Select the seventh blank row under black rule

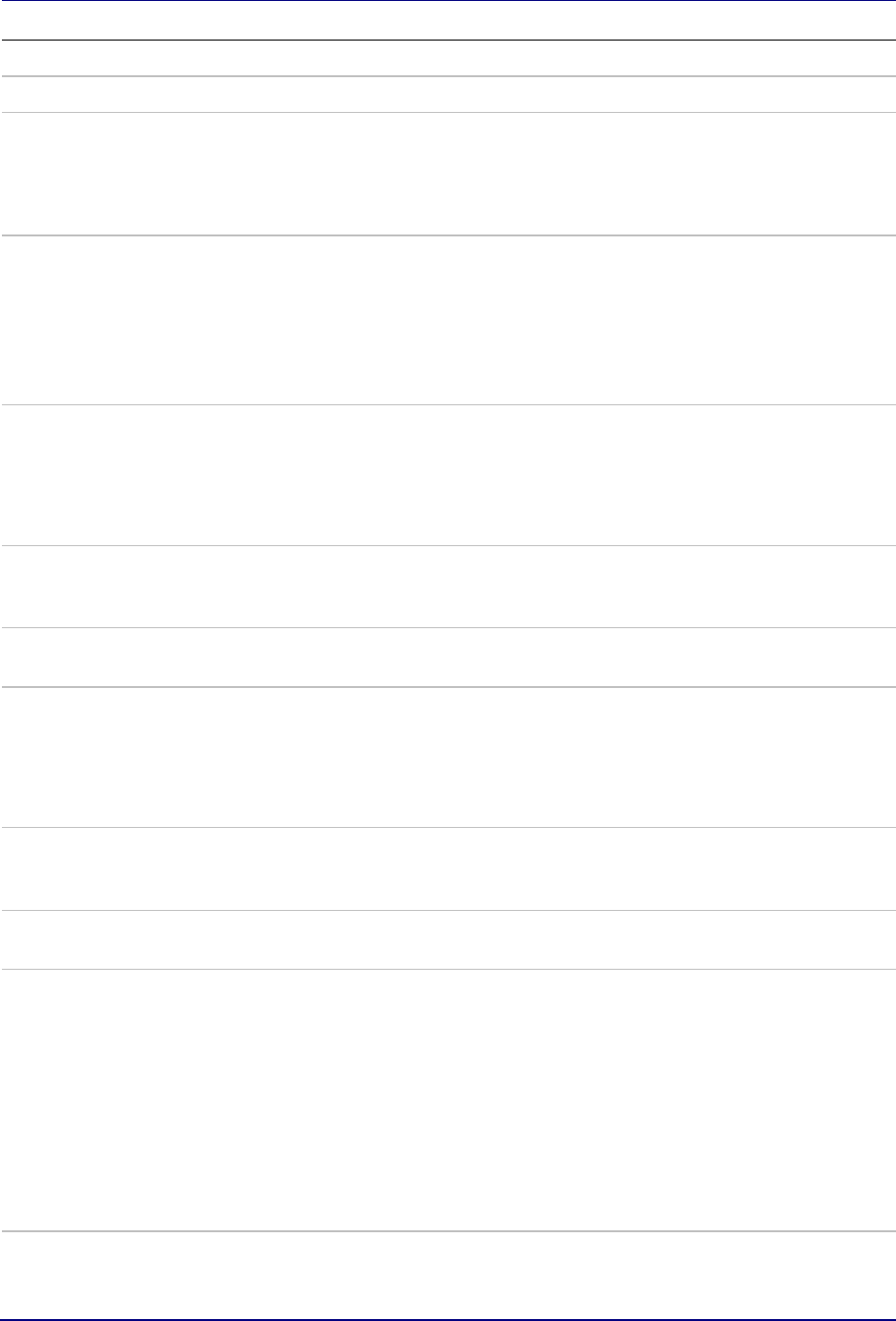tap(448, 657)
